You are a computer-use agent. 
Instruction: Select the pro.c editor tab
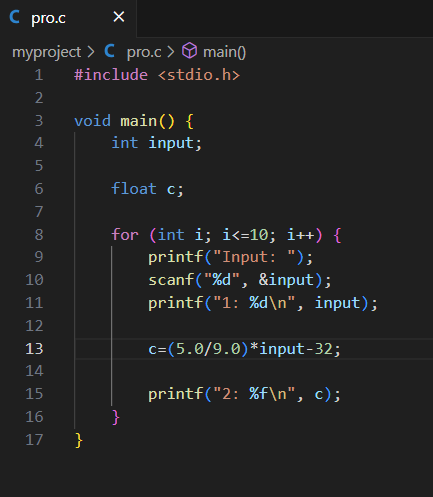coord(68,18)
